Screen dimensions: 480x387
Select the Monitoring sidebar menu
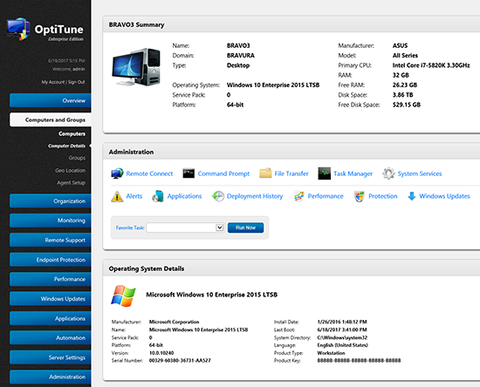(x=50, y=220)
